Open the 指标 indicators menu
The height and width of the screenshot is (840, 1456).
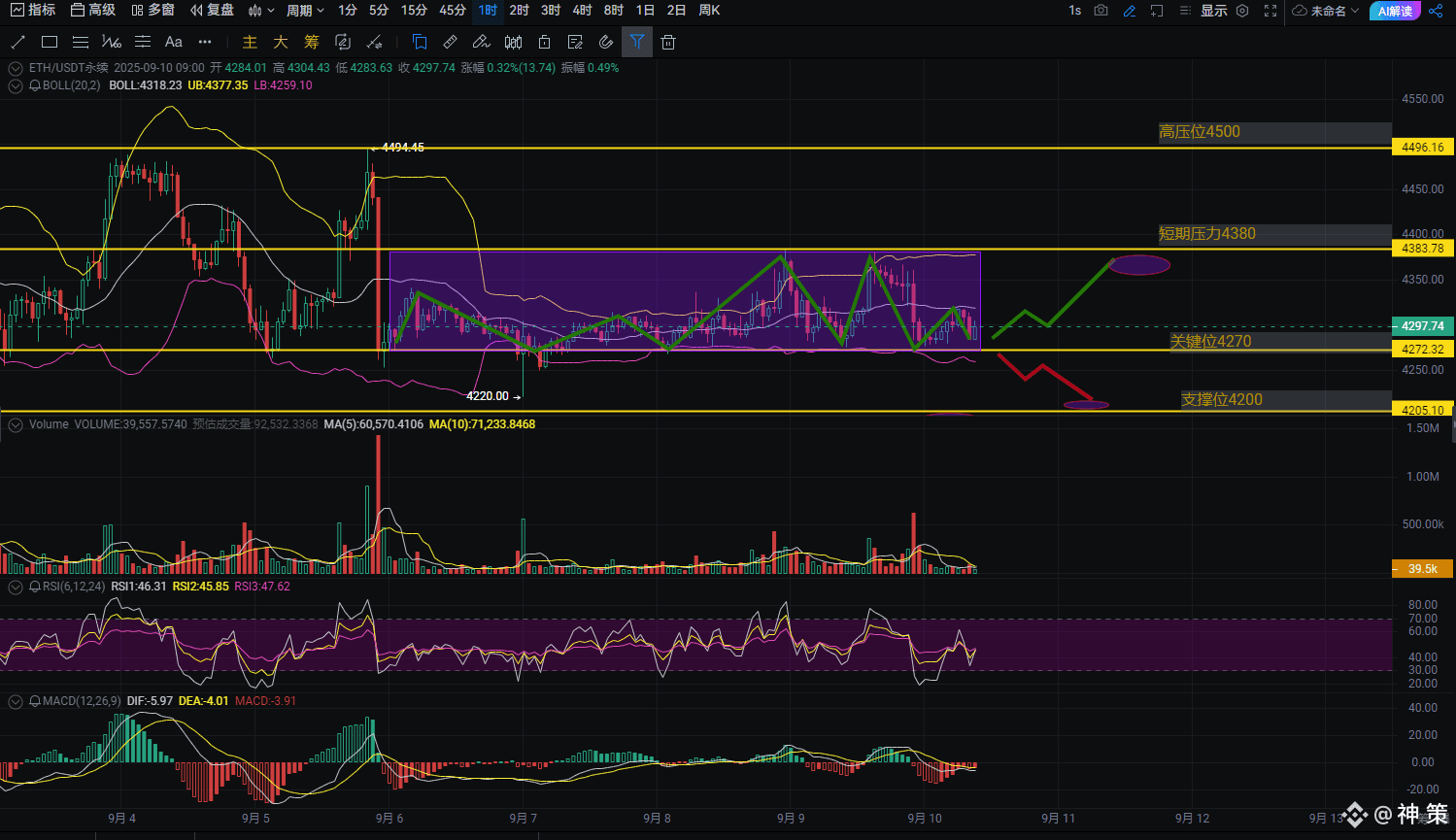tap(33, 11)
